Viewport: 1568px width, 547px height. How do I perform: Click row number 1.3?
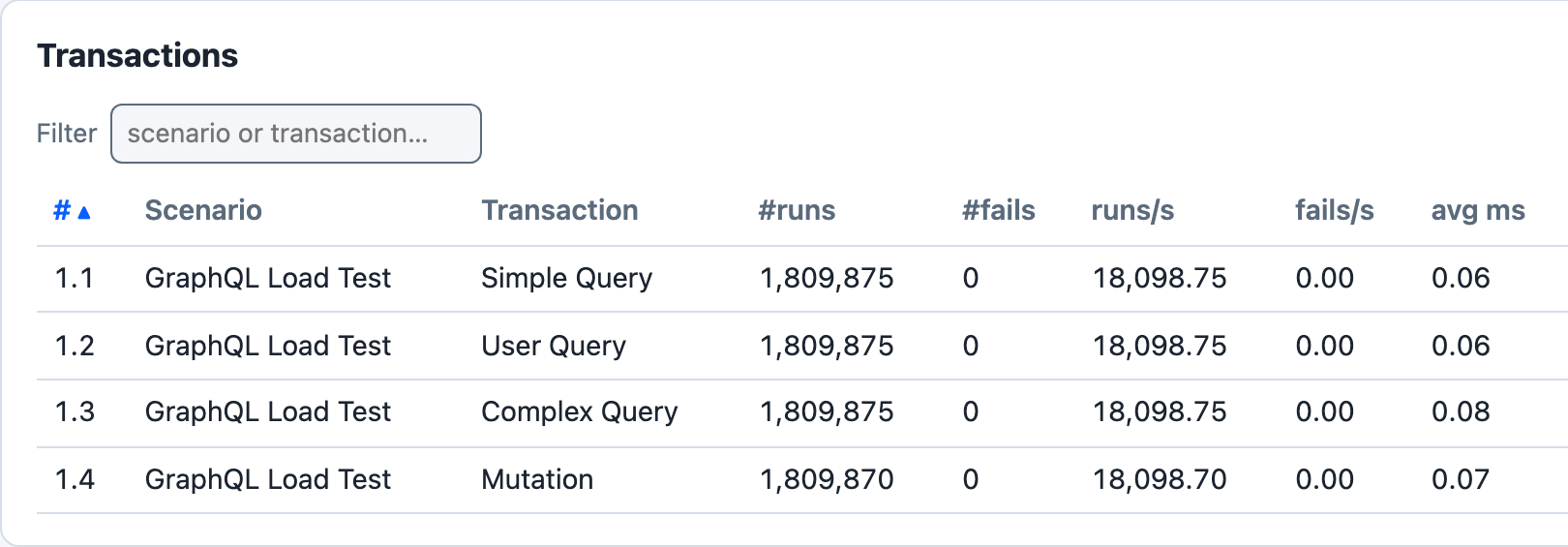[x=75, y=412]
